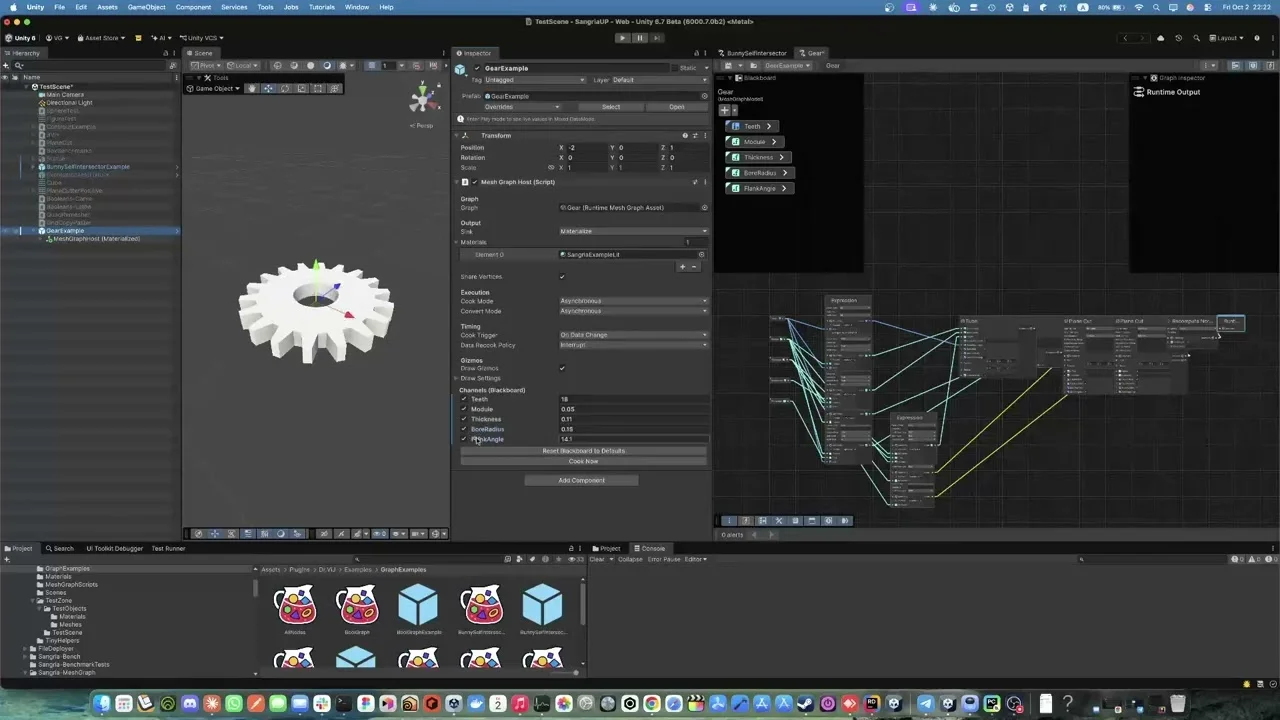
Task: Toggle Draw Gizmos checkbox
Action: [562, 368]
